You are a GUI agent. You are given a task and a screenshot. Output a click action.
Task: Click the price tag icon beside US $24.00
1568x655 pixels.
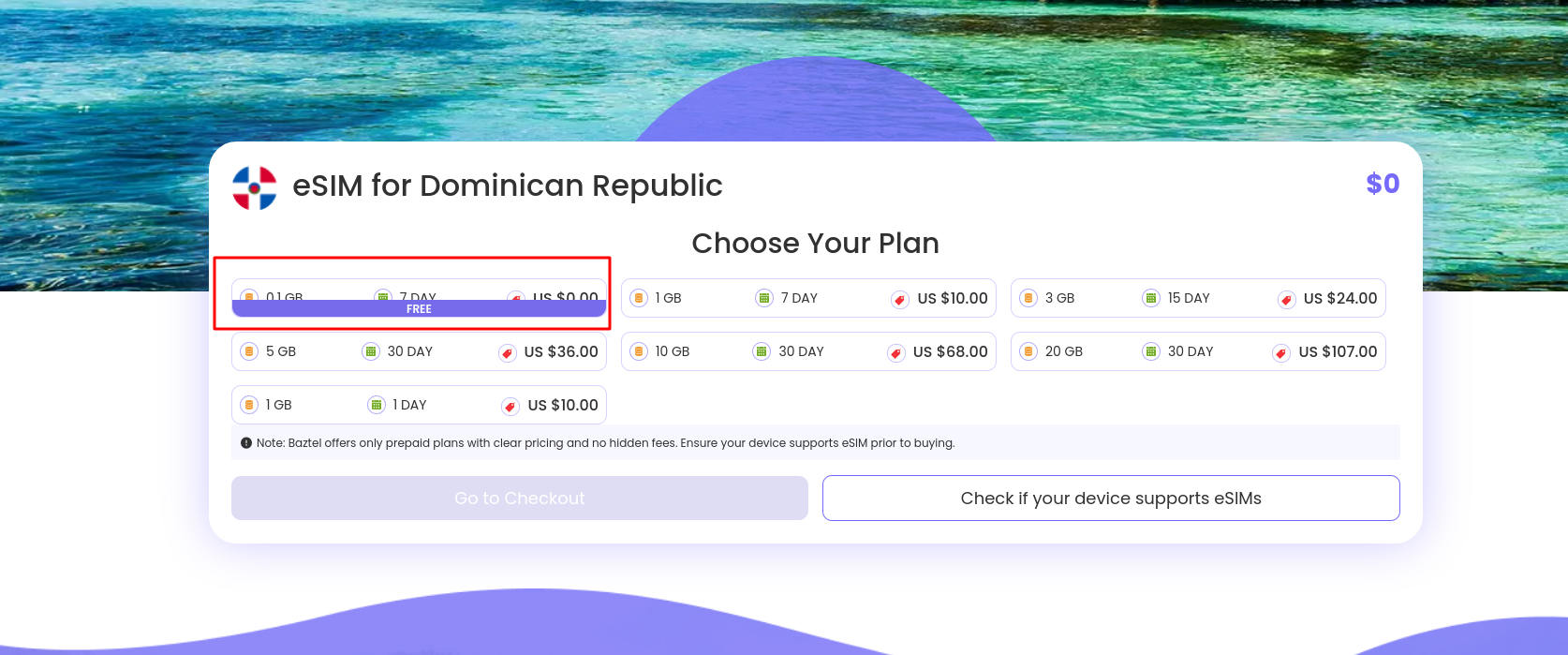click(x=1287, y=299)
